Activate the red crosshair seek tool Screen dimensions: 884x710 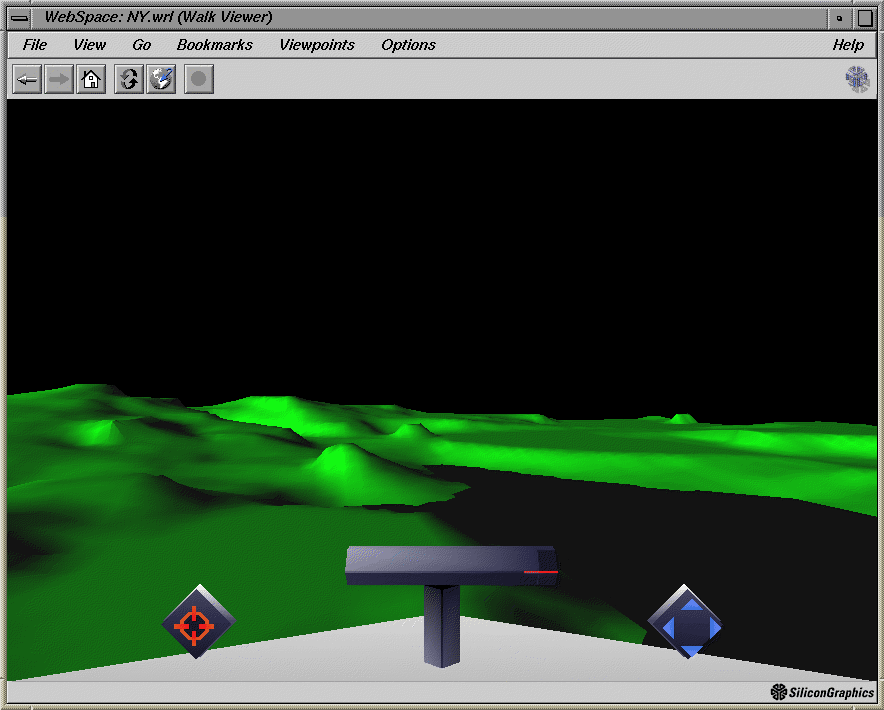198,622
